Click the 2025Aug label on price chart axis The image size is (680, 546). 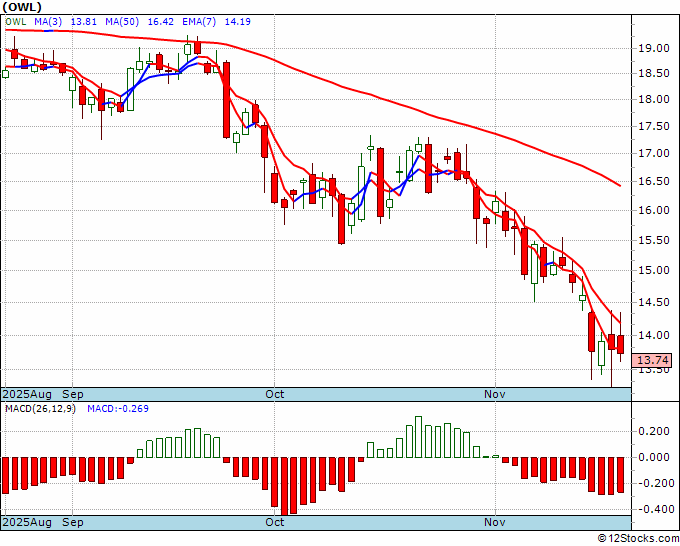27,394
